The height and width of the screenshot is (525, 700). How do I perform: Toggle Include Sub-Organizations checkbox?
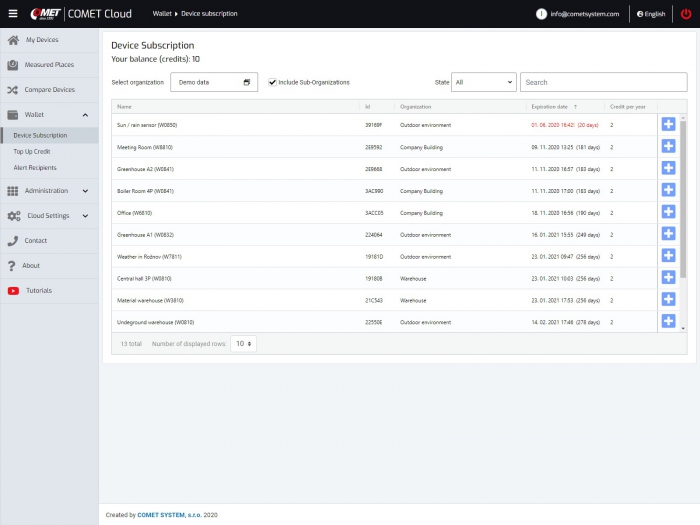pyautogui.click(x=273, y=82)
